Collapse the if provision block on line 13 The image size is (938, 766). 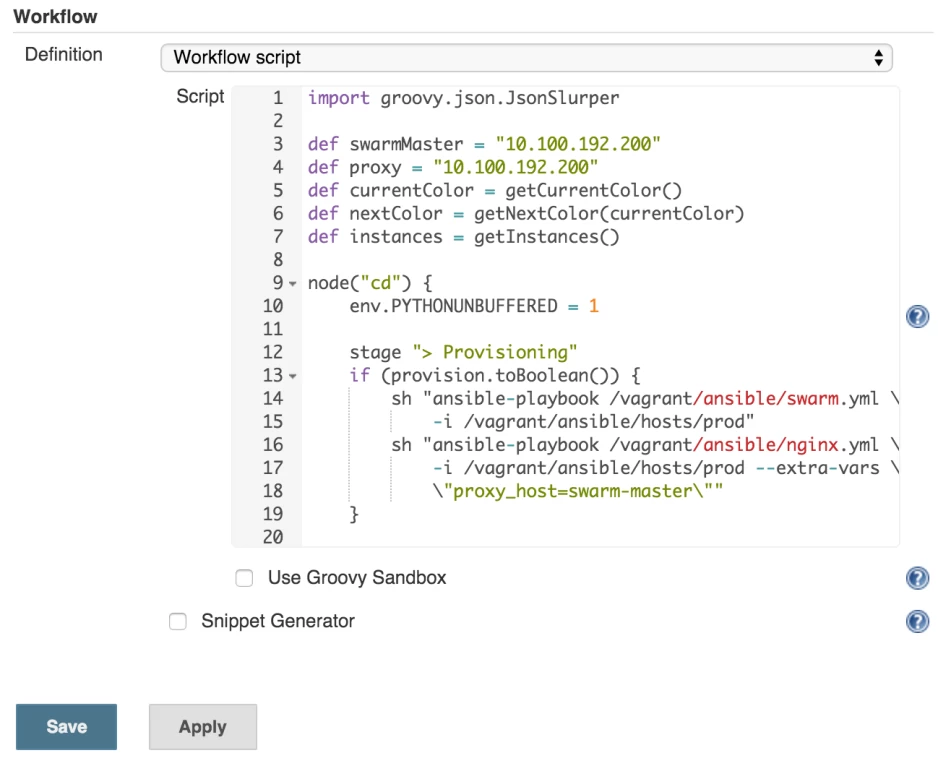[293, 376]
